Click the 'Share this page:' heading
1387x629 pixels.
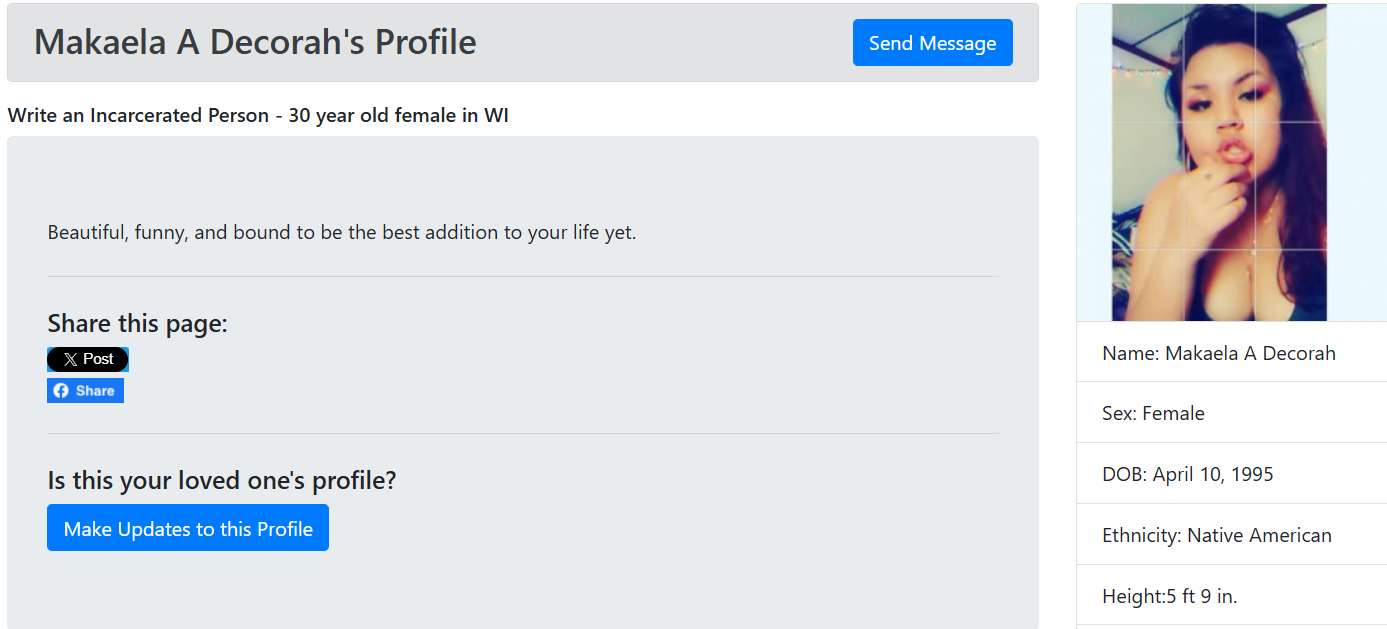coord(138,323)
